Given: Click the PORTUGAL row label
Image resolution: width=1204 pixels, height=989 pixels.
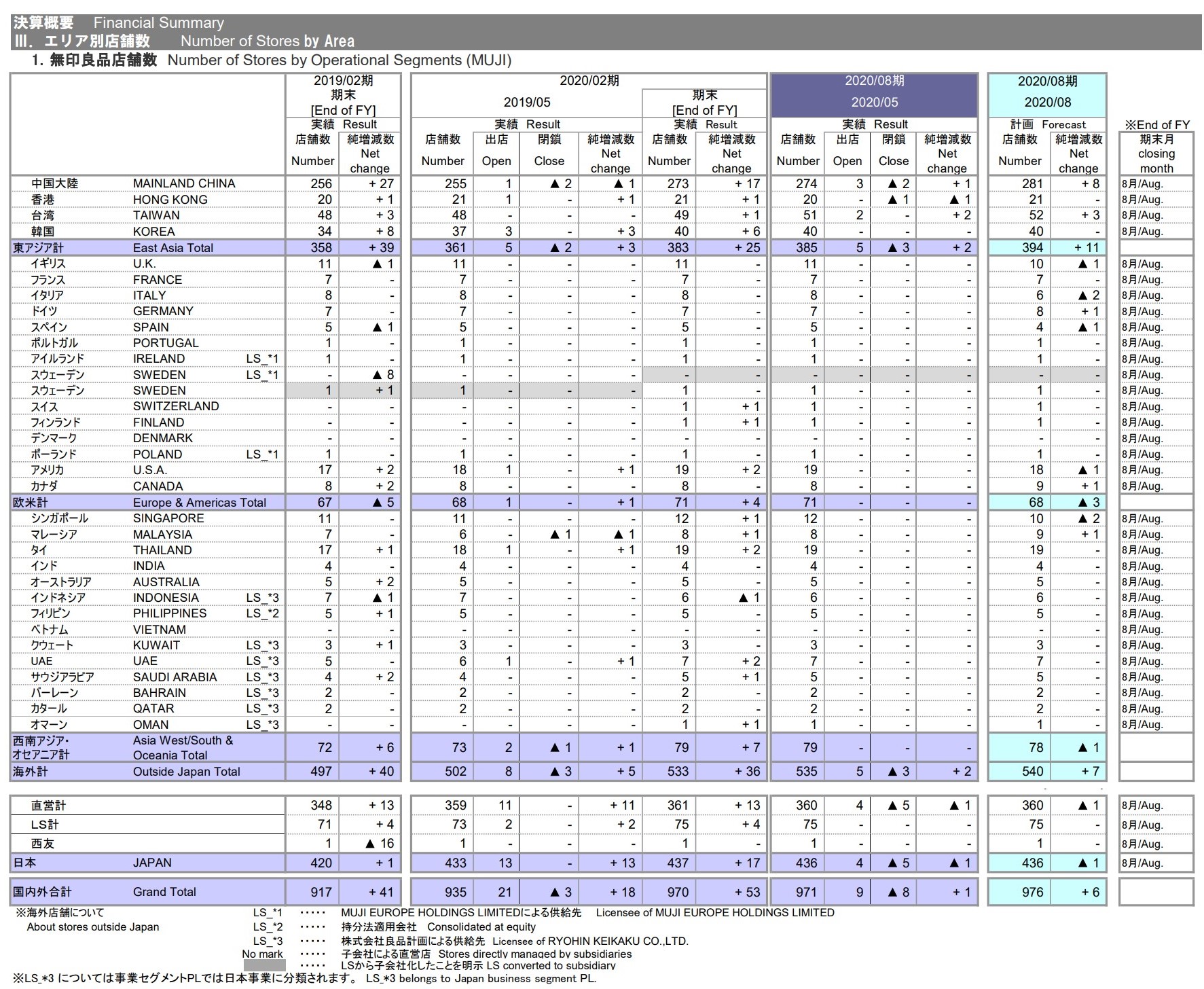Looking at the screenshot, I should pyautogui.click(x=166, y=343).
